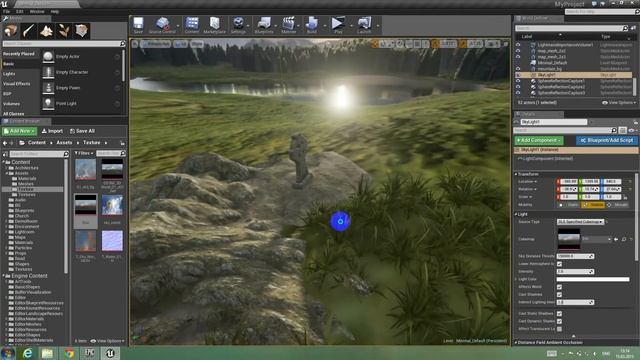Switch to Landscape mode icon
640x360 pixels.
coord(46,31)
